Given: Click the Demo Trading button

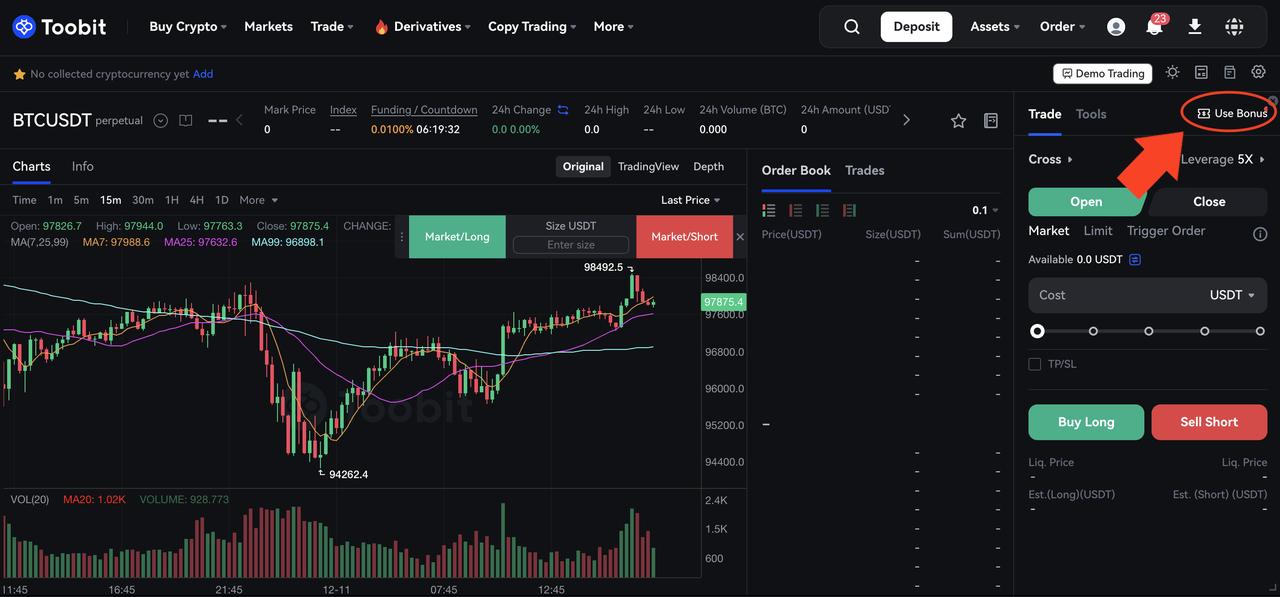Looking at the screenshot, I should 1103,73.
